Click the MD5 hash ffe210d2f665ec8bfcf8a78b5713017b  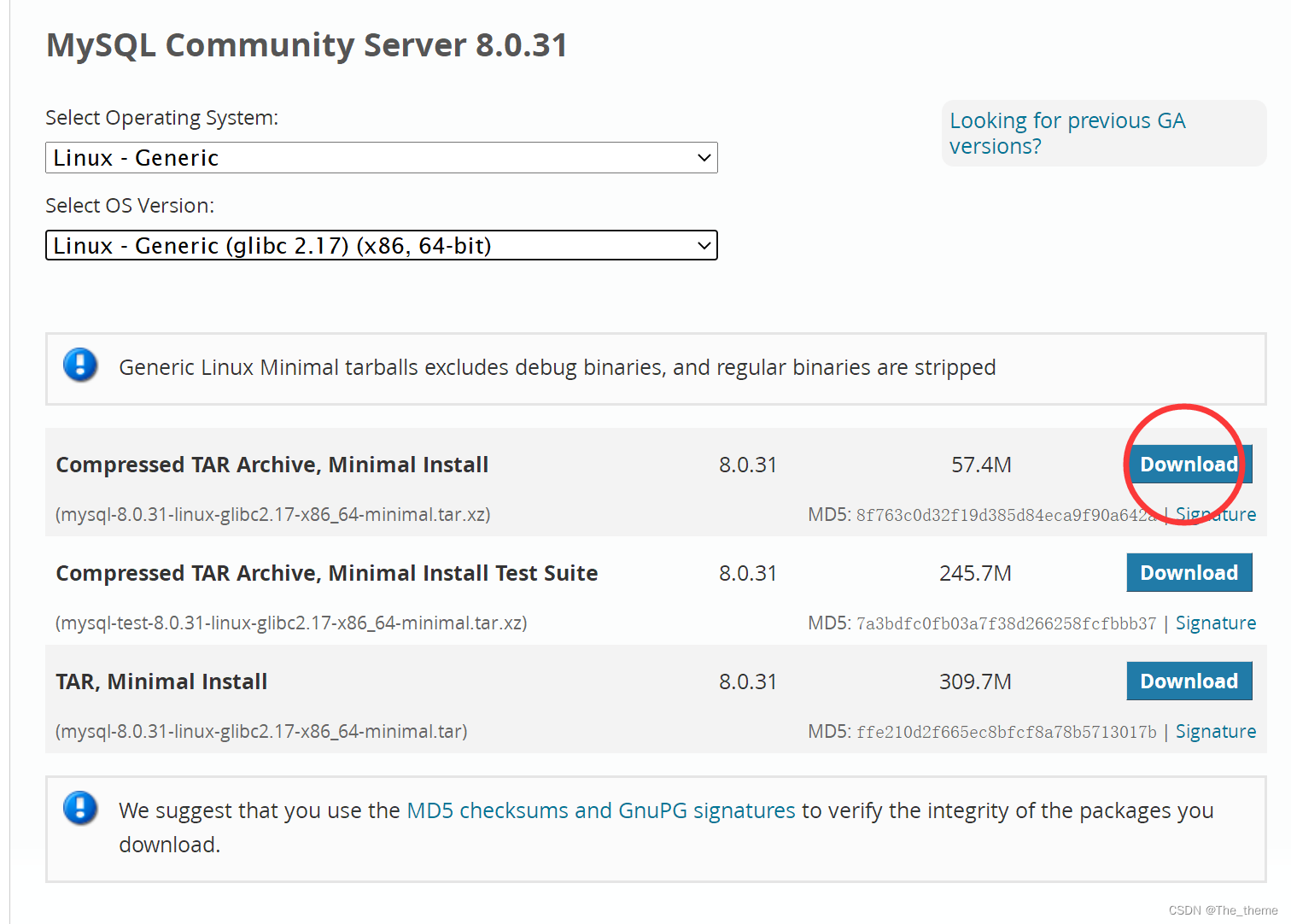(x=1006, y=733)
